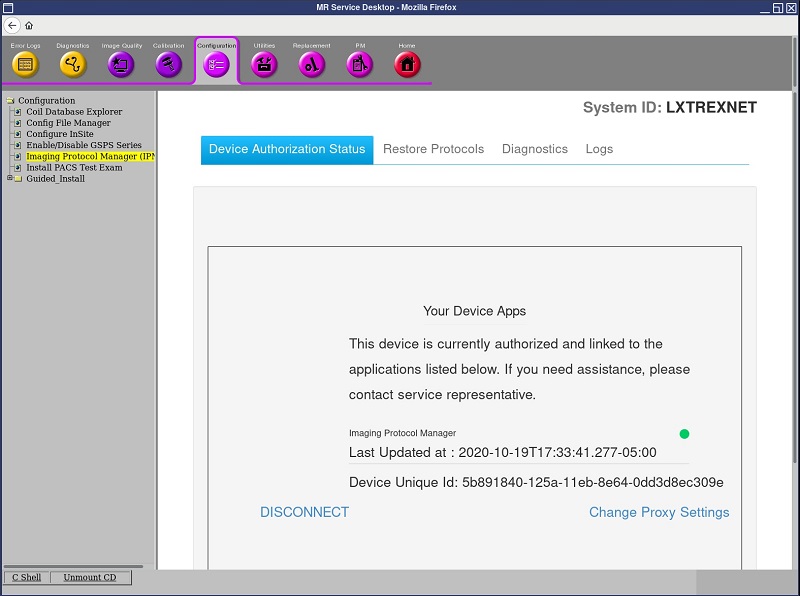
Task: Expand the Guided_Install tree folder
Action: pyautogui.click(x=10, y=179)
